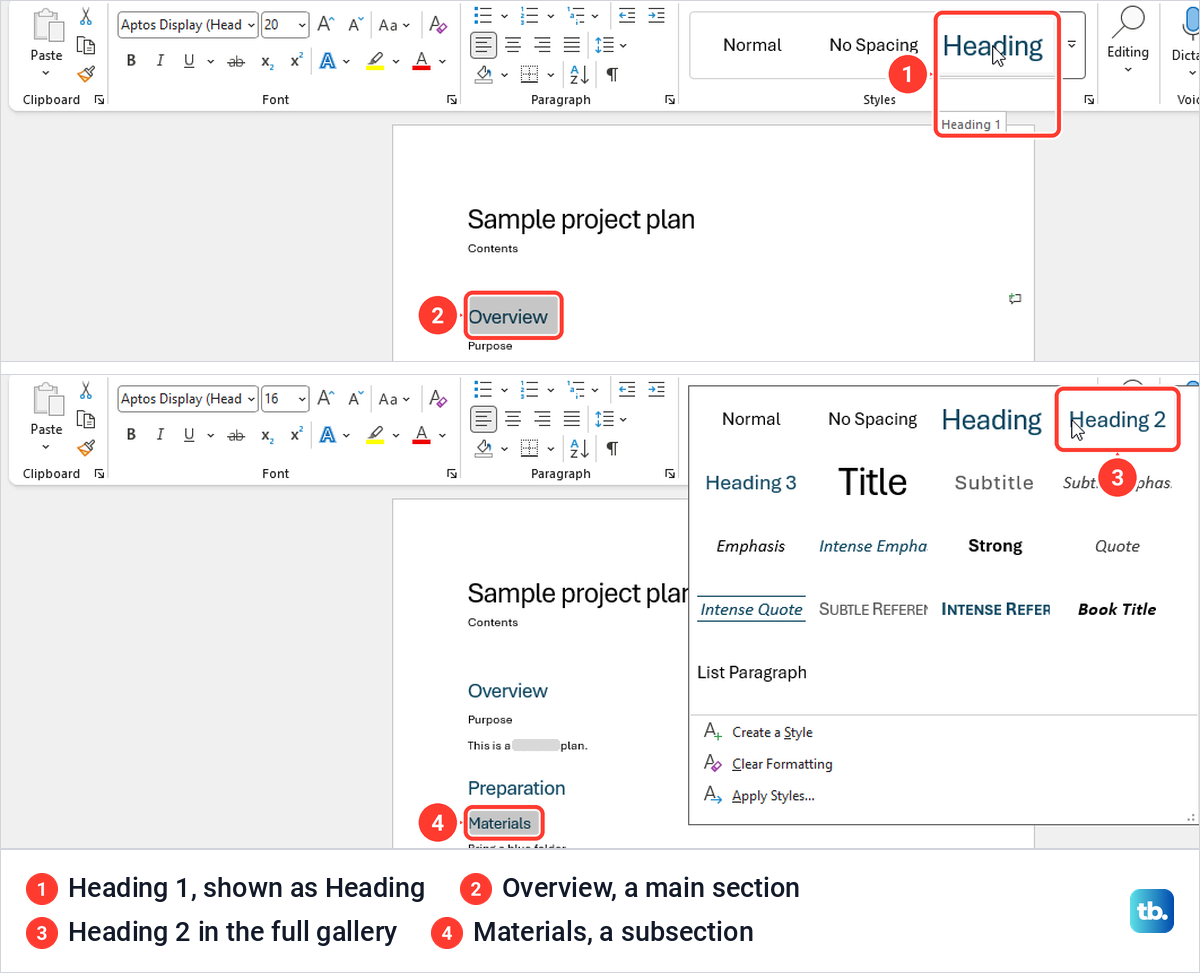This screenshot has height=973, width=1200.
Task: Open underline style arrow in the size-16 ribbon
Action: pos(211,436)
